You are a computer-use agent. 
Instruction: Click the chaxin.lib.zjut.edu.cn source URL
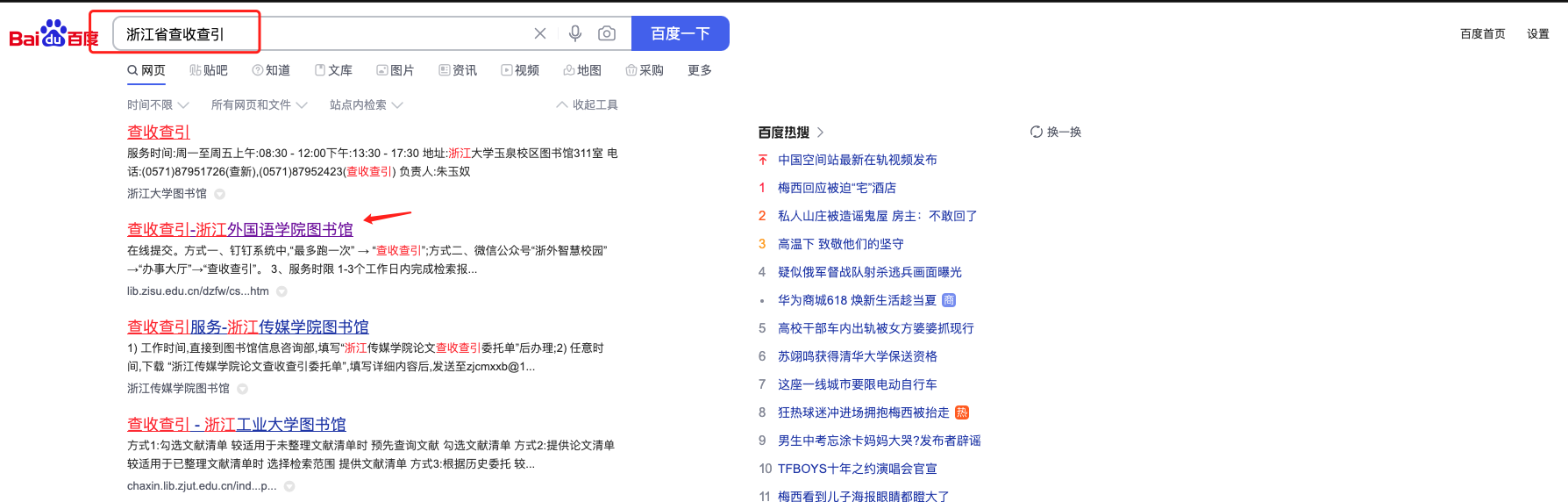pos(202,486)
